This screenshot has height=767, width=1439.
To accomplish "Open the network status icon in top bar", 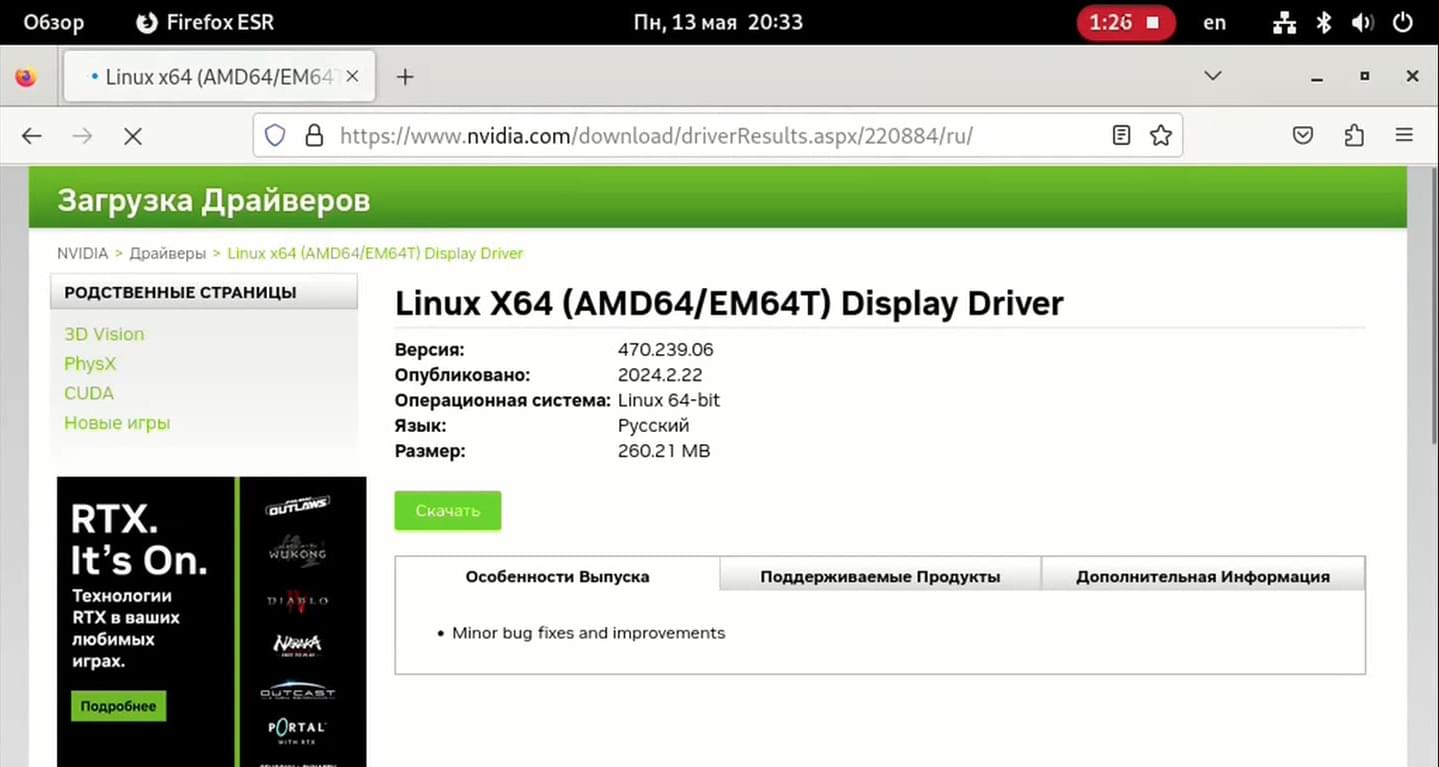I will click(1284, 22).
